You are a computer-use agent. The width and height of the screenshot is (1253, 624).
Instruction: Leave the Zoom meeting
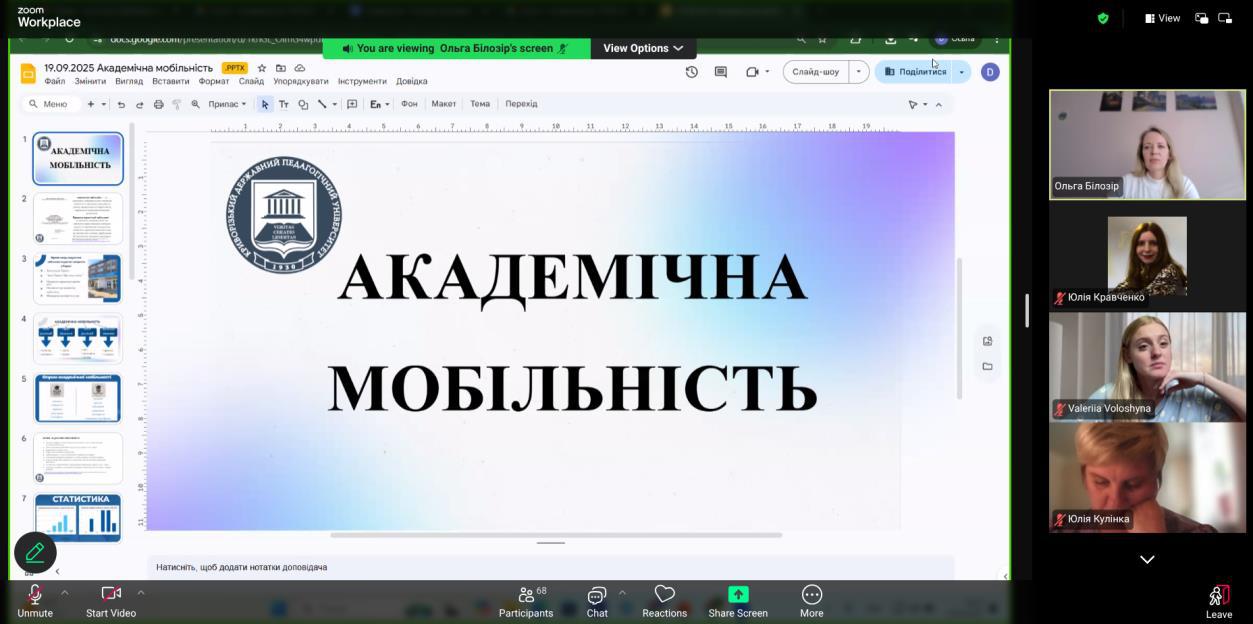pos(1218,601)
